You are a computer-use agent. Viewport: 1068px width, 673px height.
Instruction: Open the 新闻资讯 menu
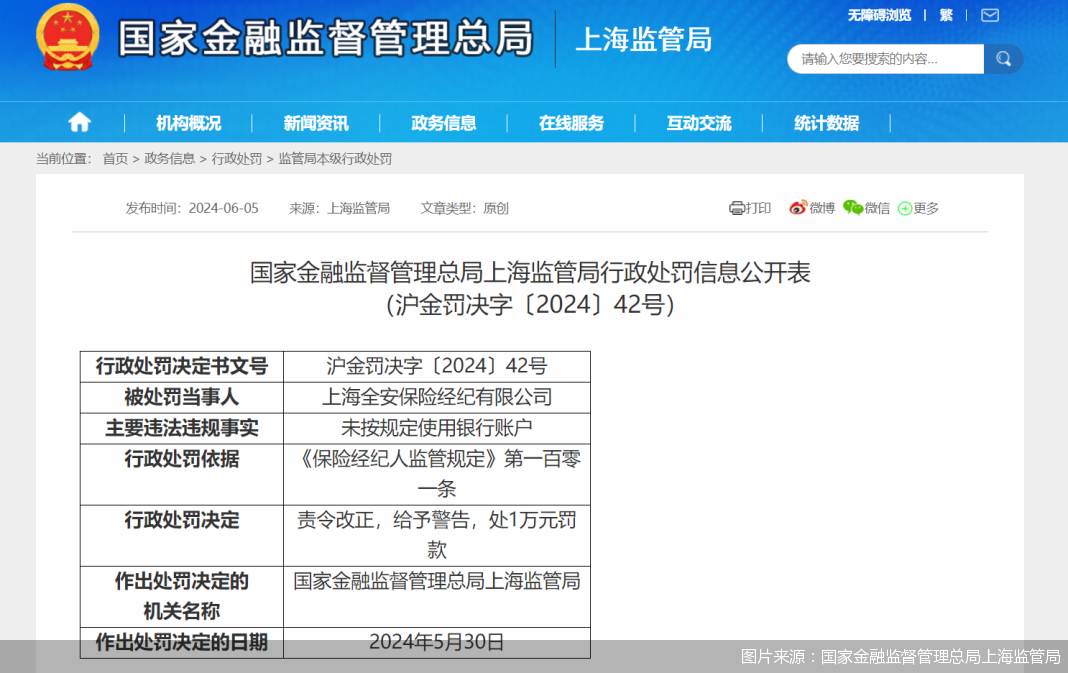coord(316,123)
